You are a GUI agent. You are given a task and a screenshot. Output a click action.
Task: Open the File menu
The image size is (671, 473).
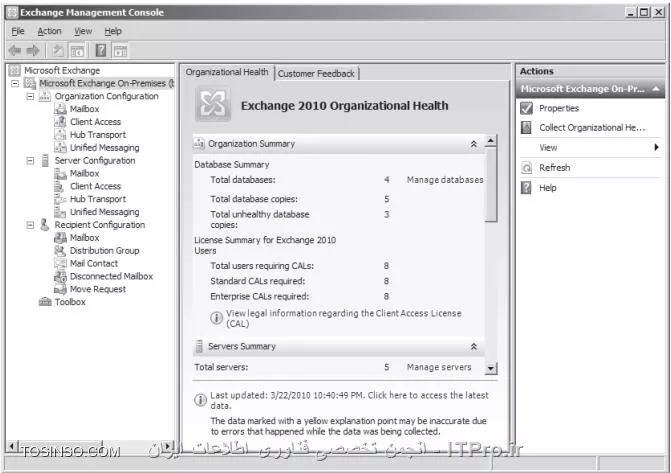point(18,31)
